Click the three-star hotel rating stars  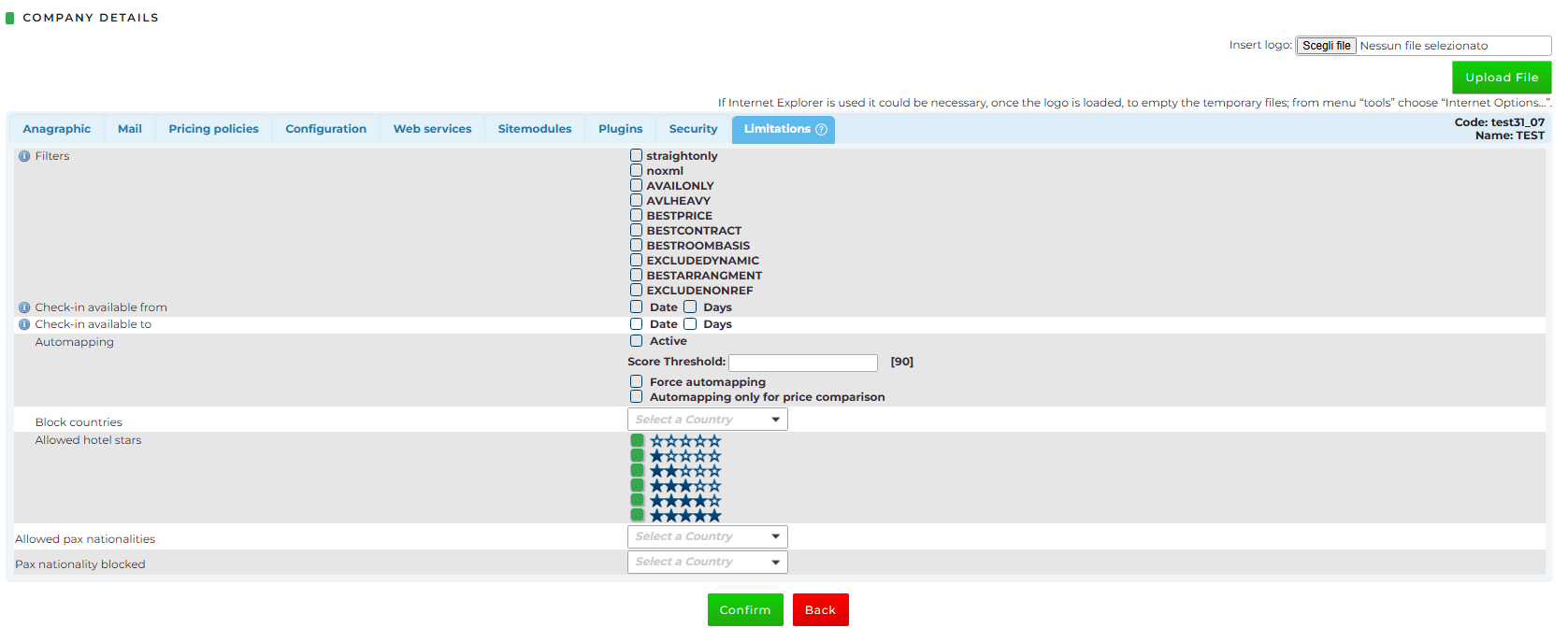point(685,486)
